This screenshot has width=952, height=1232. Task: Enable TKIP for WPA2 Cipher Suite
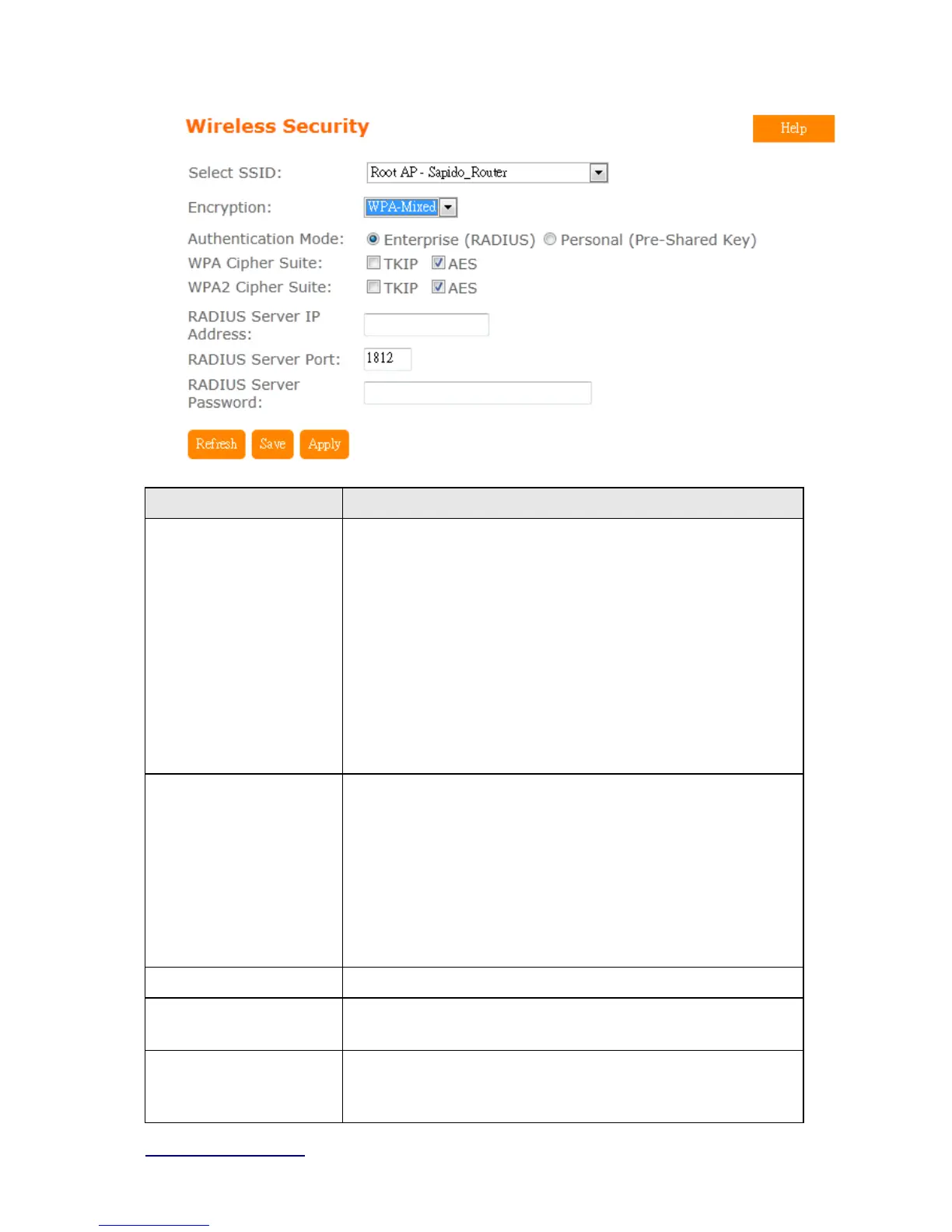pyautogui.click(x=373, y=287)
